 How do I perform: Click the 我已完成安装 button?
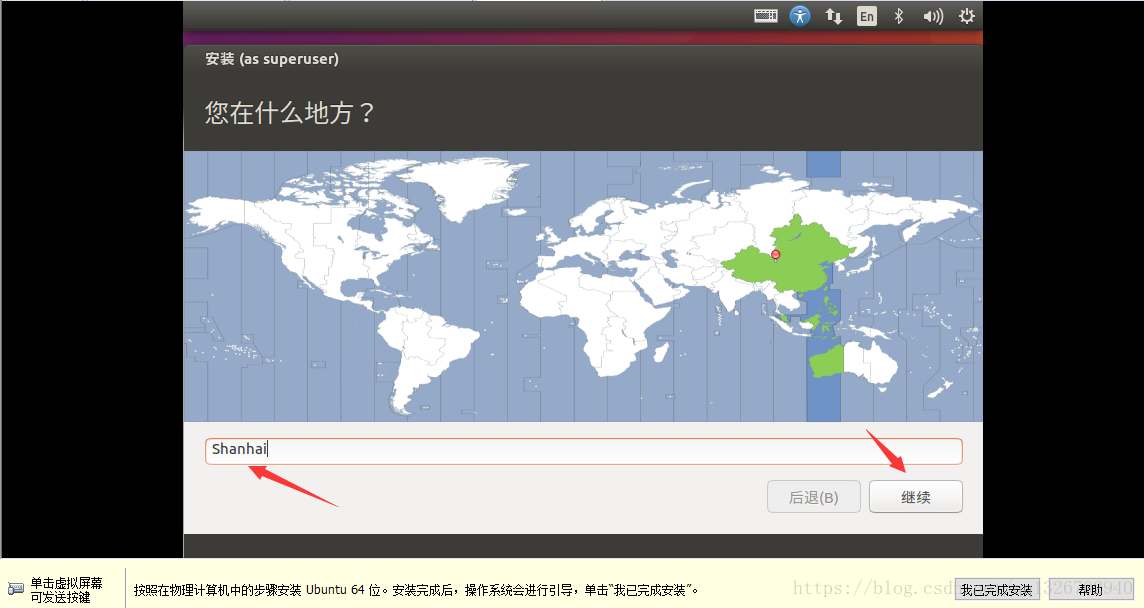(996, 590)
